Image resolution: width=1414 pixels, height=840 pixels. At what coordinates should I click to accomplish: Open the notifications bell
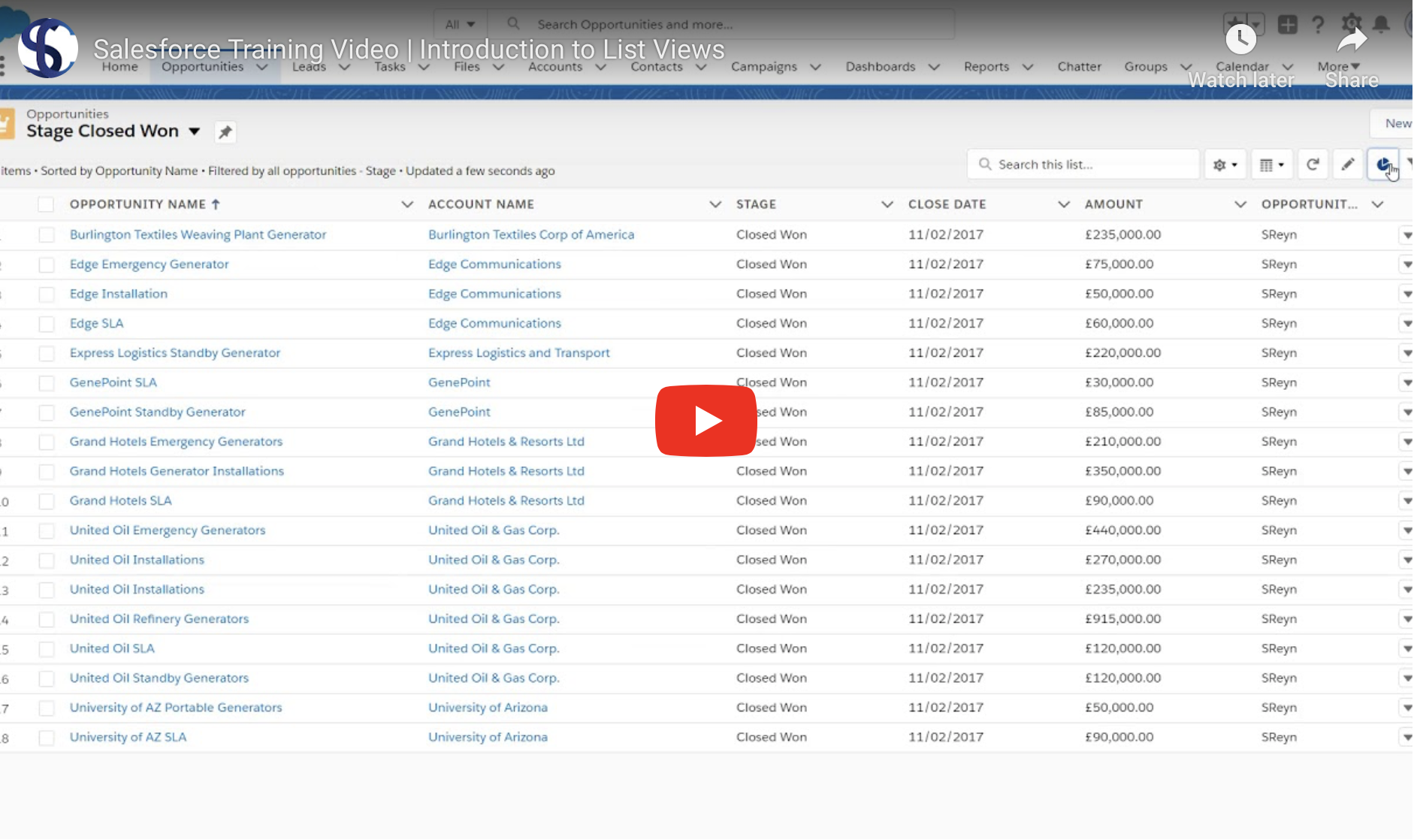point(1381,25)
